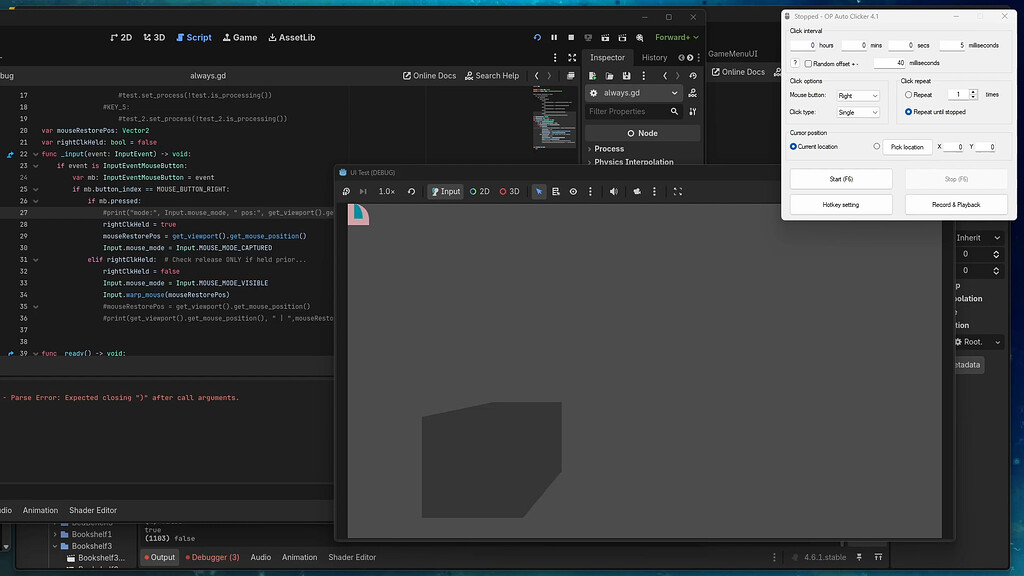Click the Pick location button
Image resolution: width=1024 pixels, height=576 pixels.
907,147
